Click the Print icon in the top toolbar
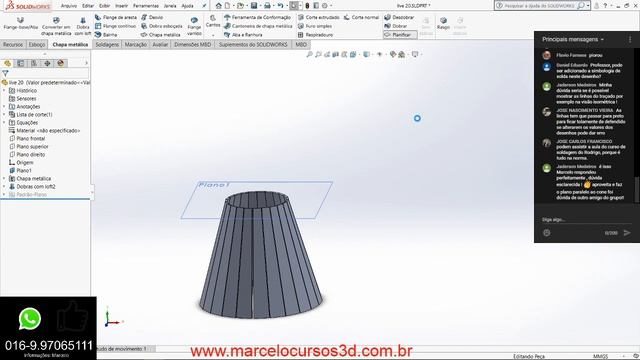The image size is (640, 360). coord(267,6)
